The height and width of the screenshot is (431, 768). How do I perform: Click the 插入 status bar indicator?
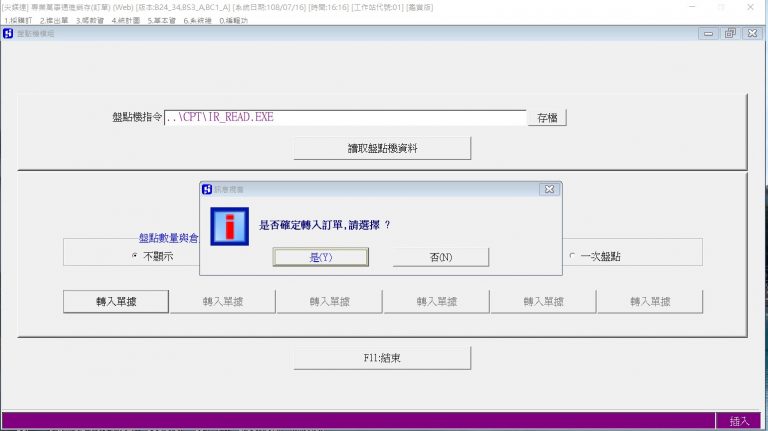pyautogui.click(x=739, y=421)
